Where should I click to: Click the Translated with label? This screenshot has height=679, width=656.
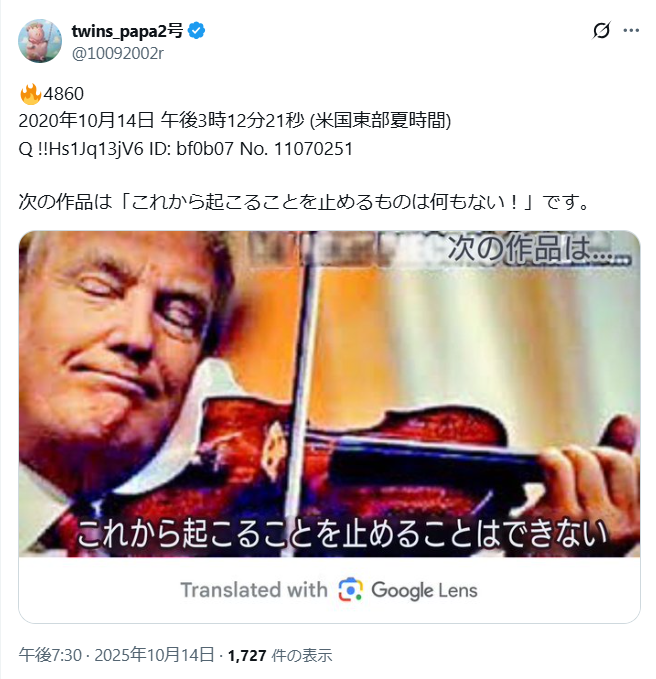(x=254, y=590)
